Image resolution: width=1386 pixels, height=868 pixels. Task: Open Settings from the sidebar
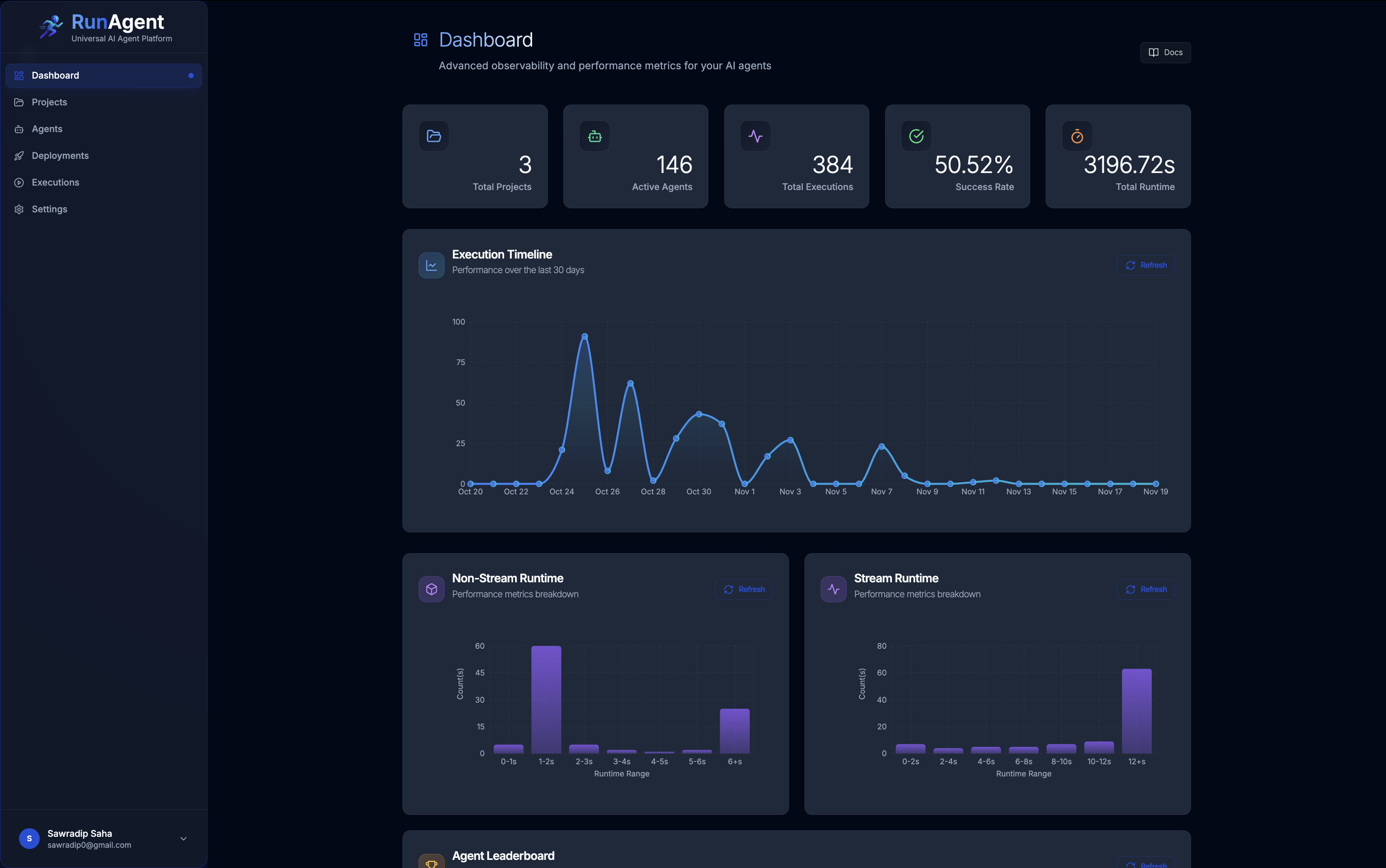pyautogui.click(x=103, y=209)
